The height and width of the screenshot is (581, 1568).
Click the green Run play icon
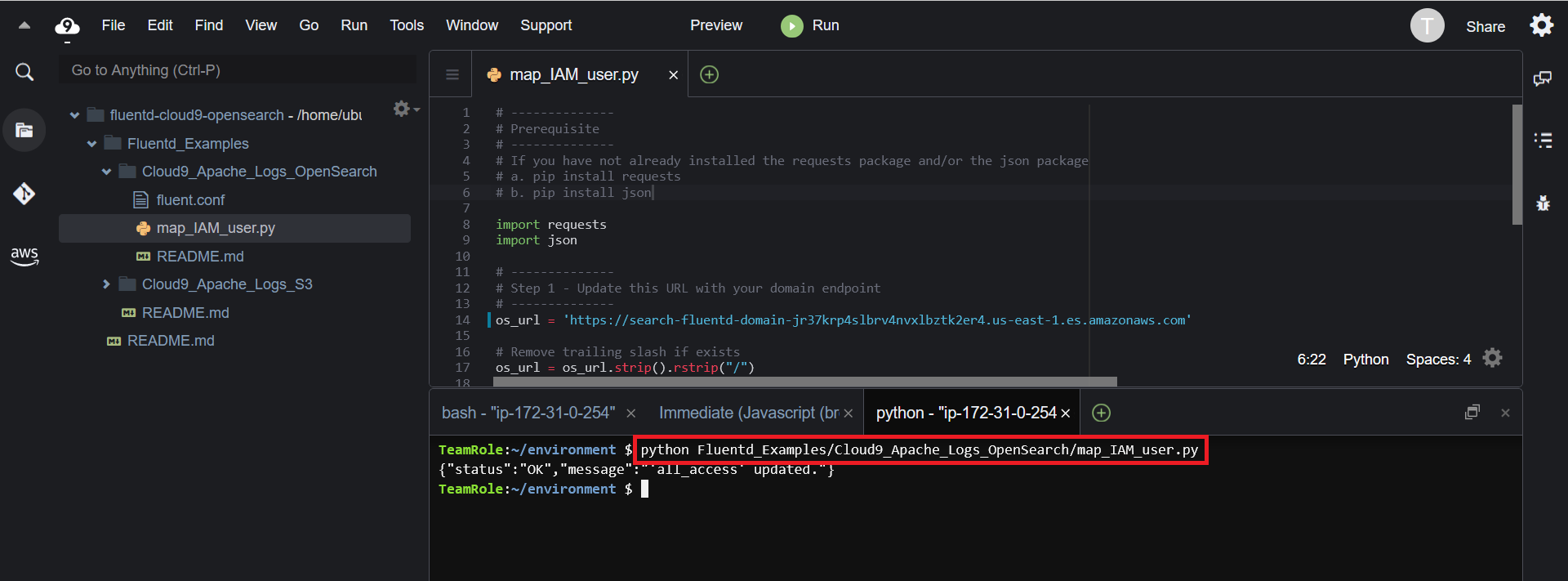(791, 26)
